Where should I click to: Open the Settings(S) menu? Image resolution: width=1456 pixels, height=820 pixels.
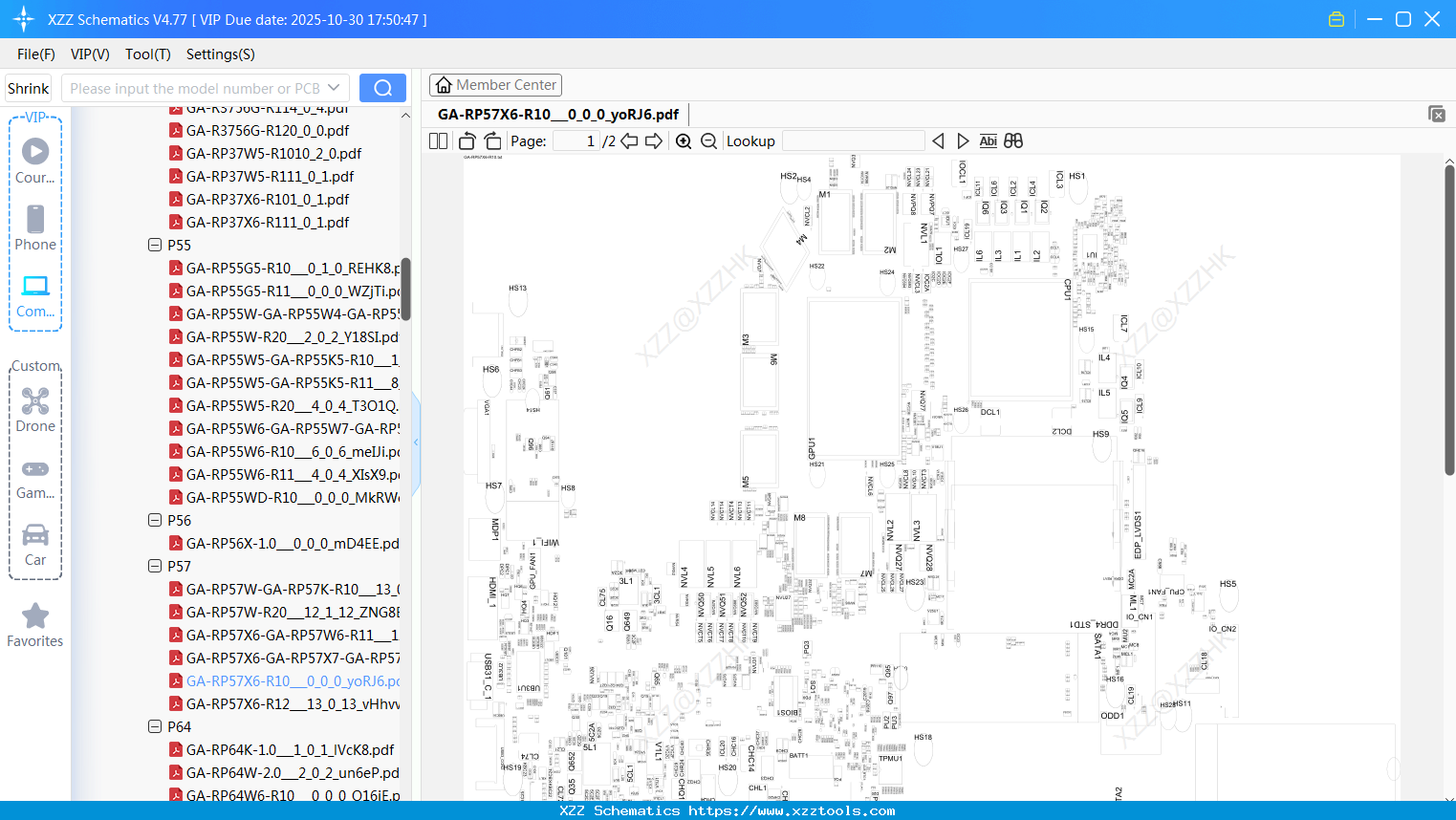pyautogui.click(x=221, y=54)
